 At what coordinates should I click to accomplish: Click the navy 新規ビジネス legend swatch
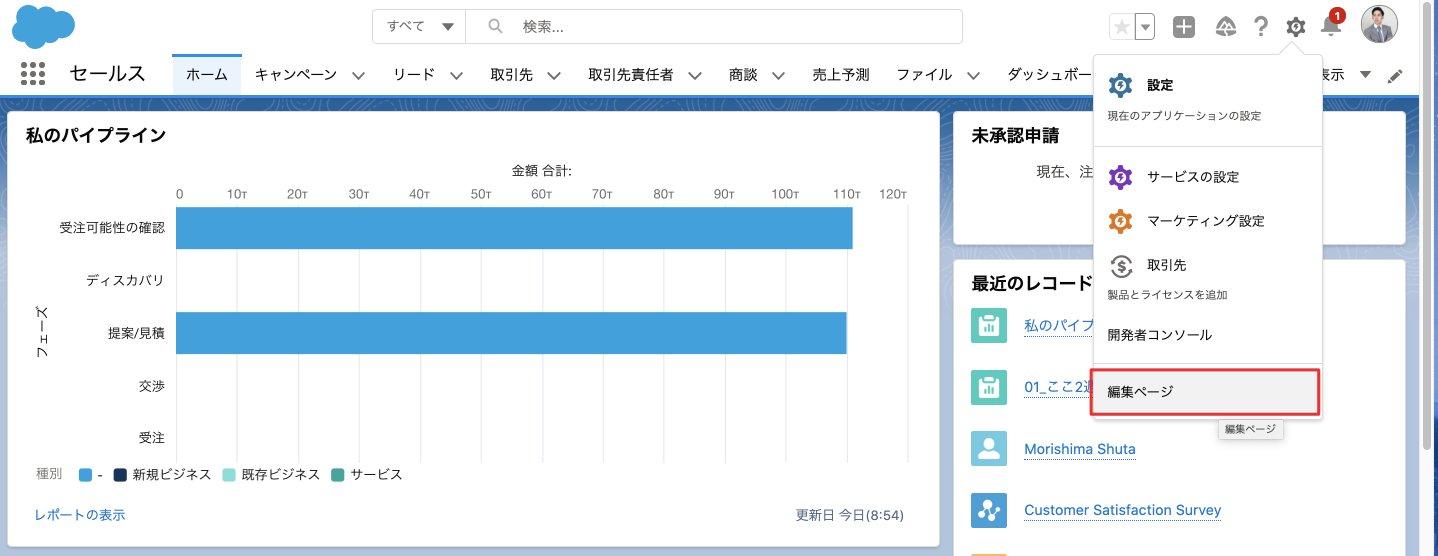(120, 475)
